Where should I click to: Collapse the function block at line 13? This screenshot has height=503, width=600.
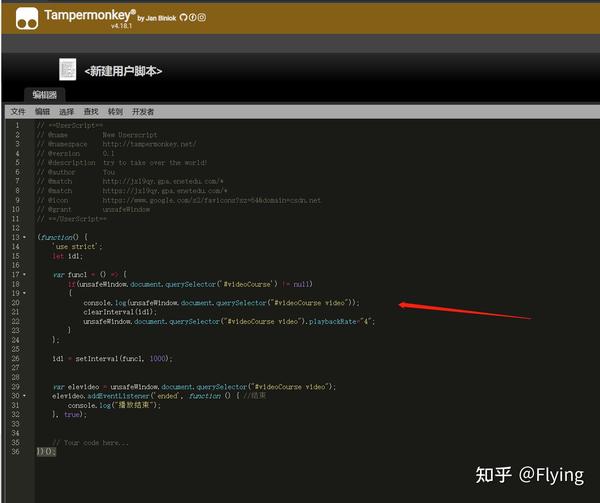click(x=25, y=237)
